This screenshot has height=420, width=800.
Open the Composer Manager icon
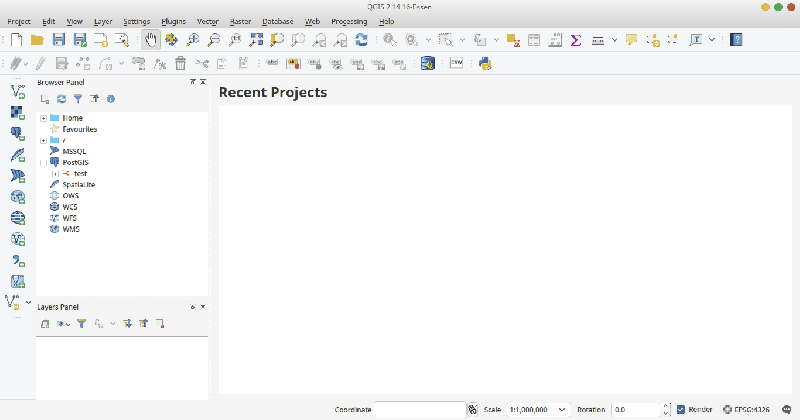(122, 40)
